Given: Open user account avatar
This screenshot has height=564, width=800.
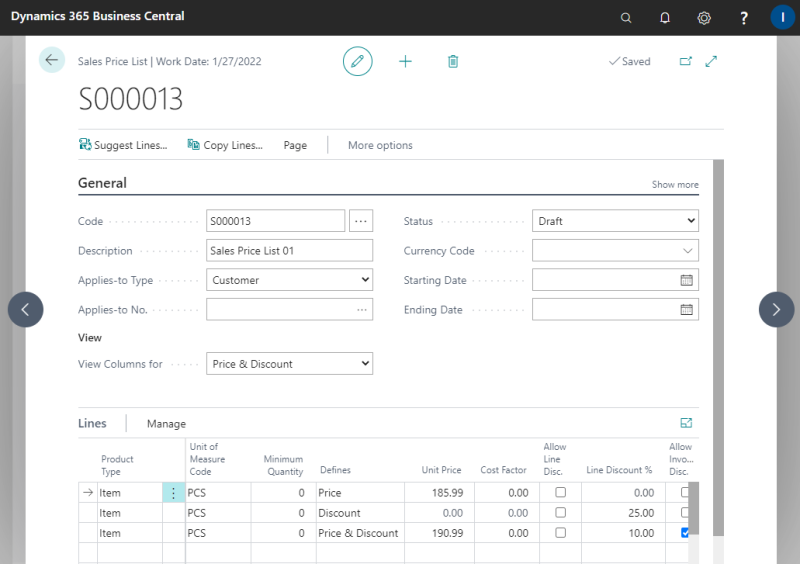Looking at the screenshot, I should [782, 17].
